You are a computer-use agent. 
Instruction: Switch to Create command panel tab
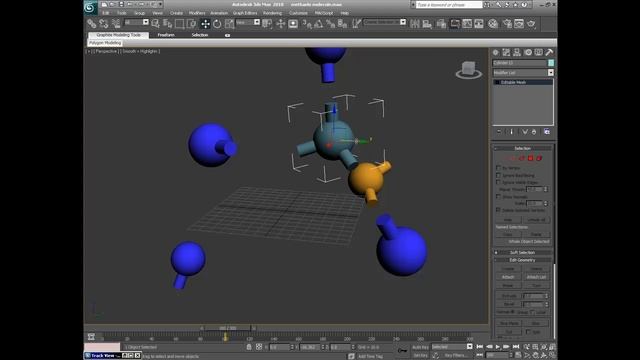coord(496,52)
